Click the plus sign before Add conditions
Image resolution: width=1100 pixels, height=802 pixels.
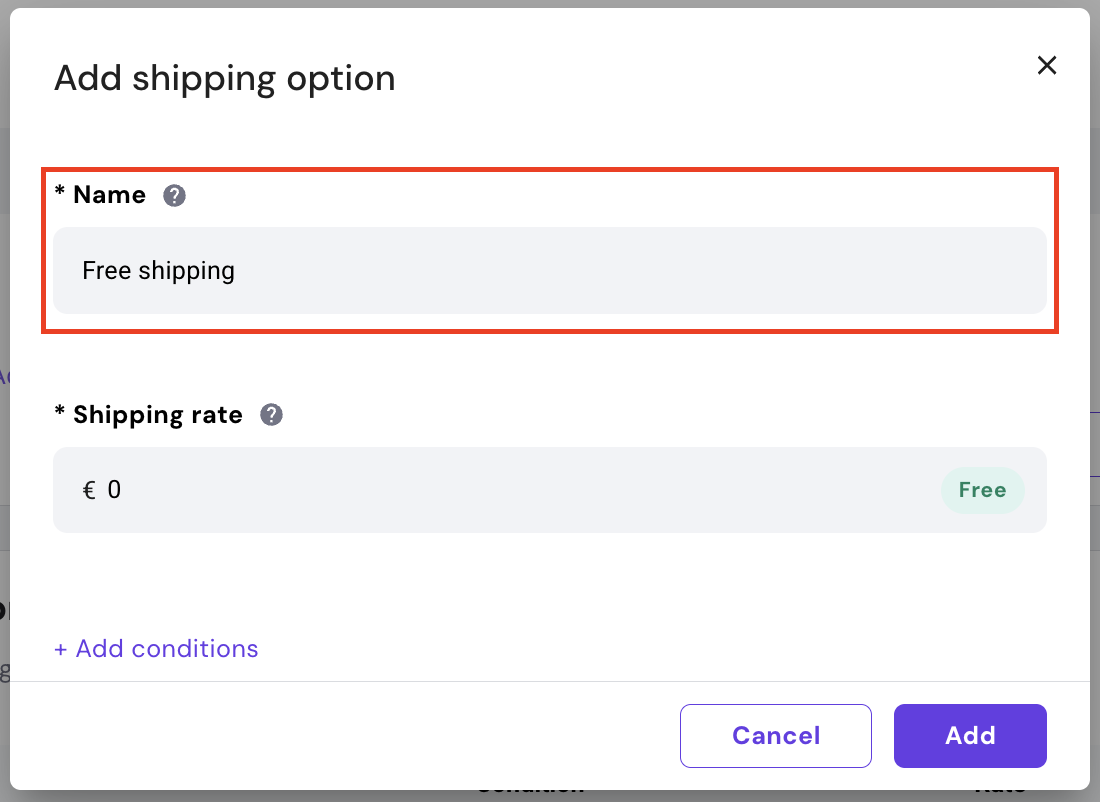point(61,649)
